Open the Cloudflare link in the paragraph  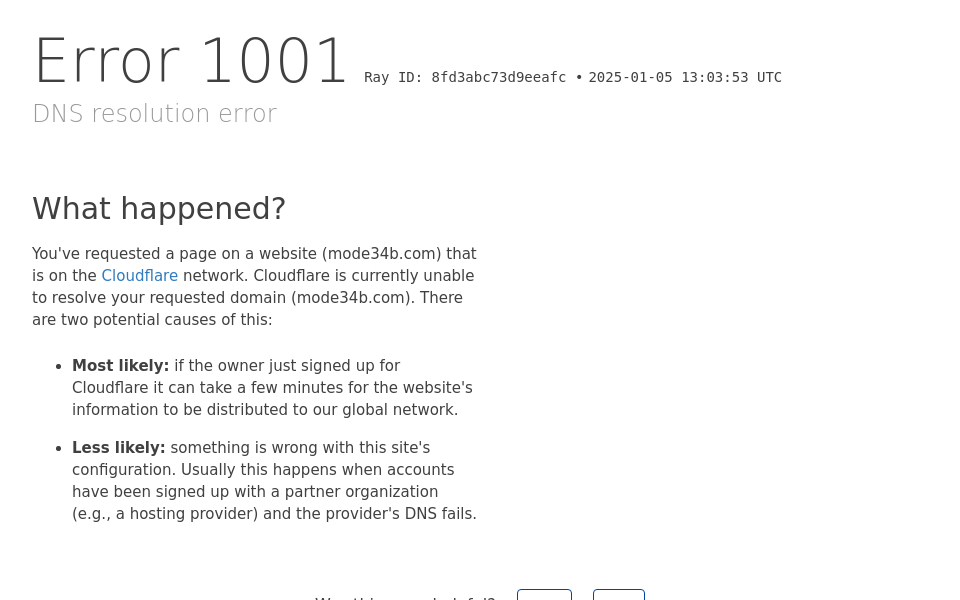(139, 276)
